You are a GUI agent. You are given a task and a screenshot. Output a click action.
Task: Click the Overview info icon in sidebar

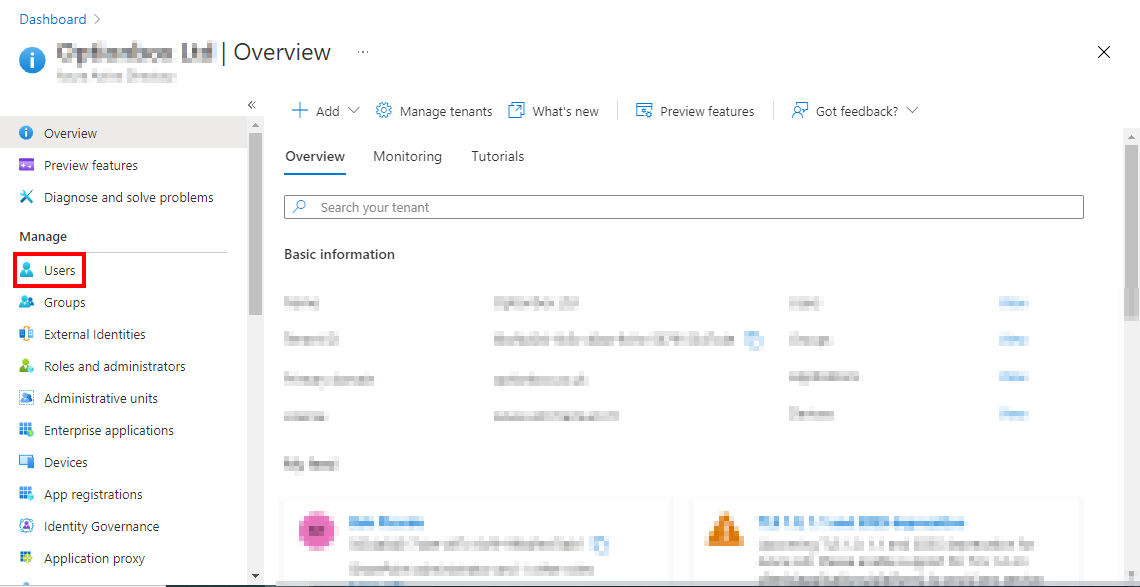click(26, 133)
